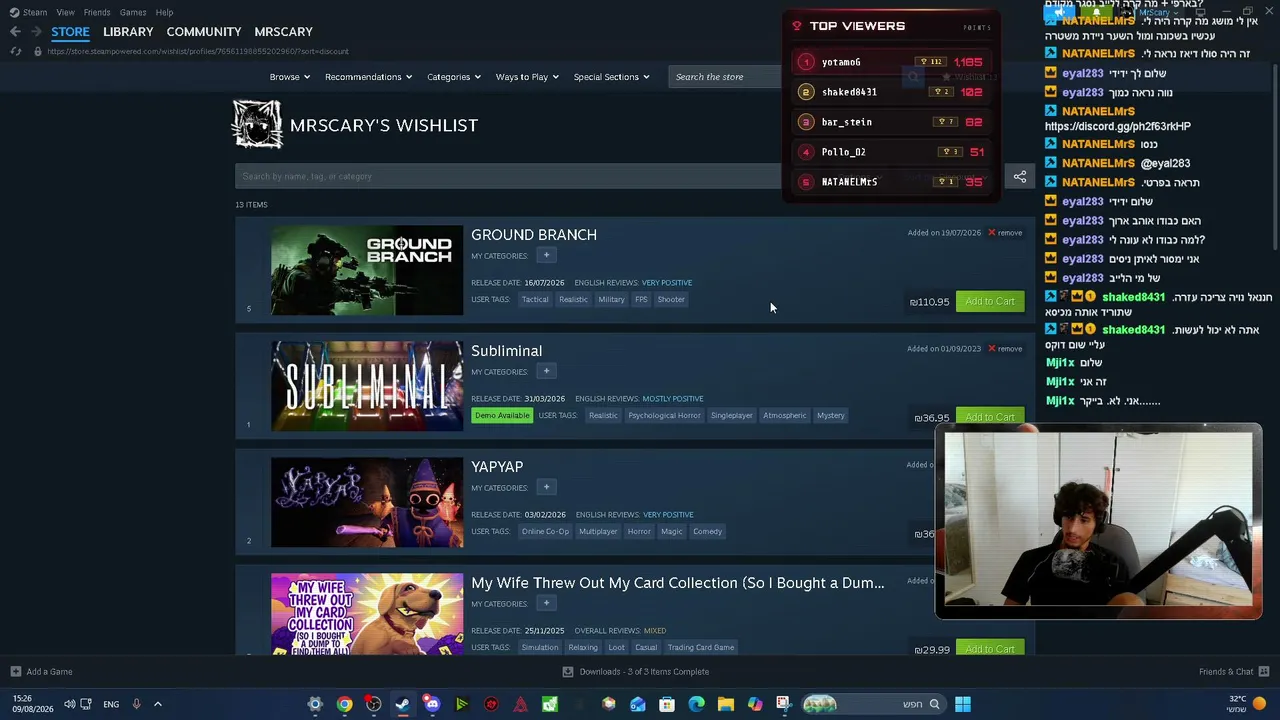1280x720 pixels.
Task: Open Discord from the taskbar
Action: coord(432,704)
